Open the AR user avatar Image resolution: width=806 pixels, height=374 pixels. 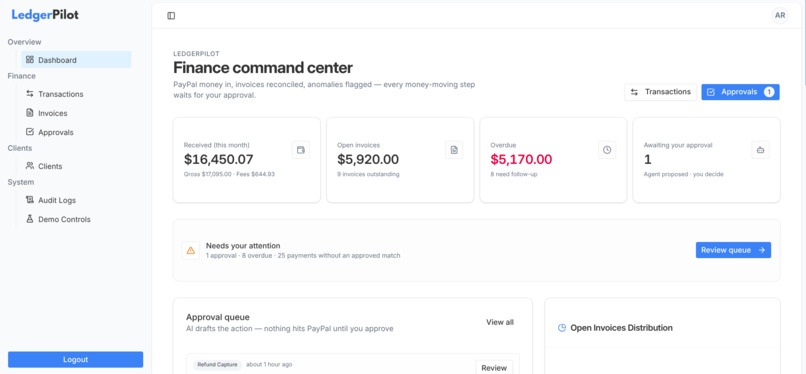pos(779,15)
